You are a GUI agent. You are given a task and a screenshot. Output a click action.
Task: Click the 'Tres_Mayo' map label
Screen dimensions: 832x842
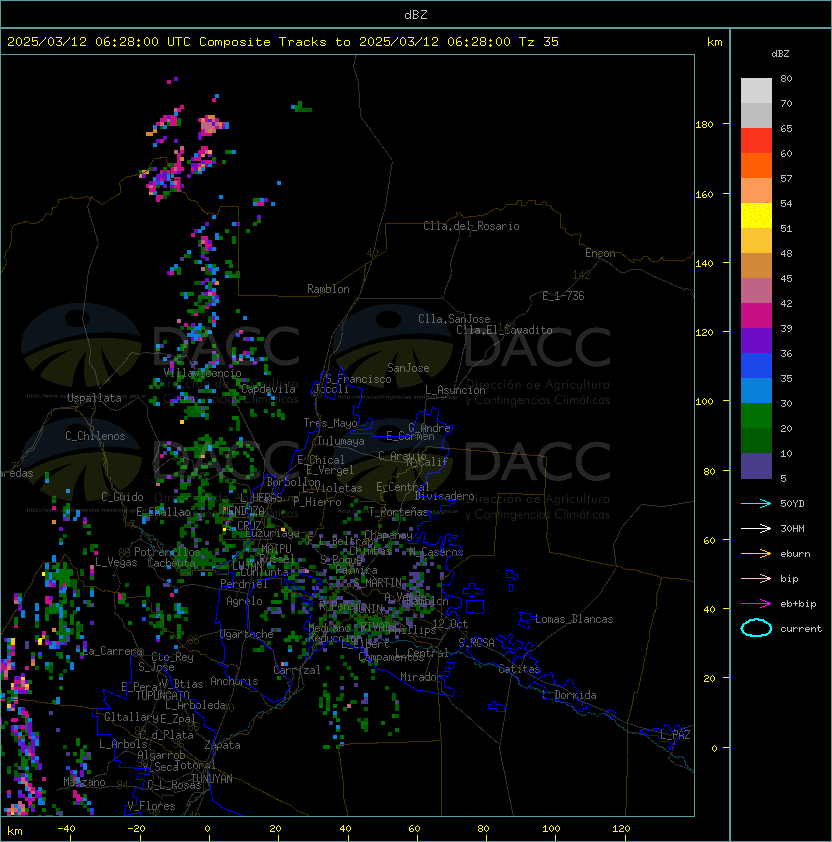point(330,423)
